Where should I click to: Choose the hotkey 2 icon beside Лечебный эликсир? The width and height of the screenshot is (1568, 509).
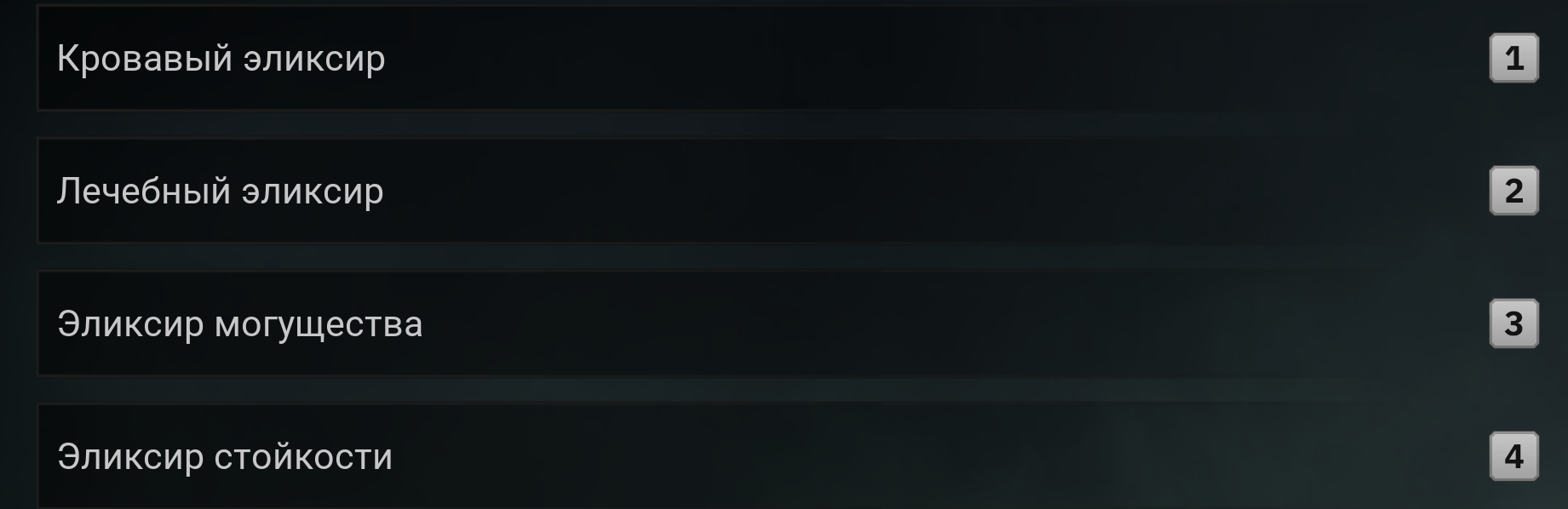(x=1513, y=191)
